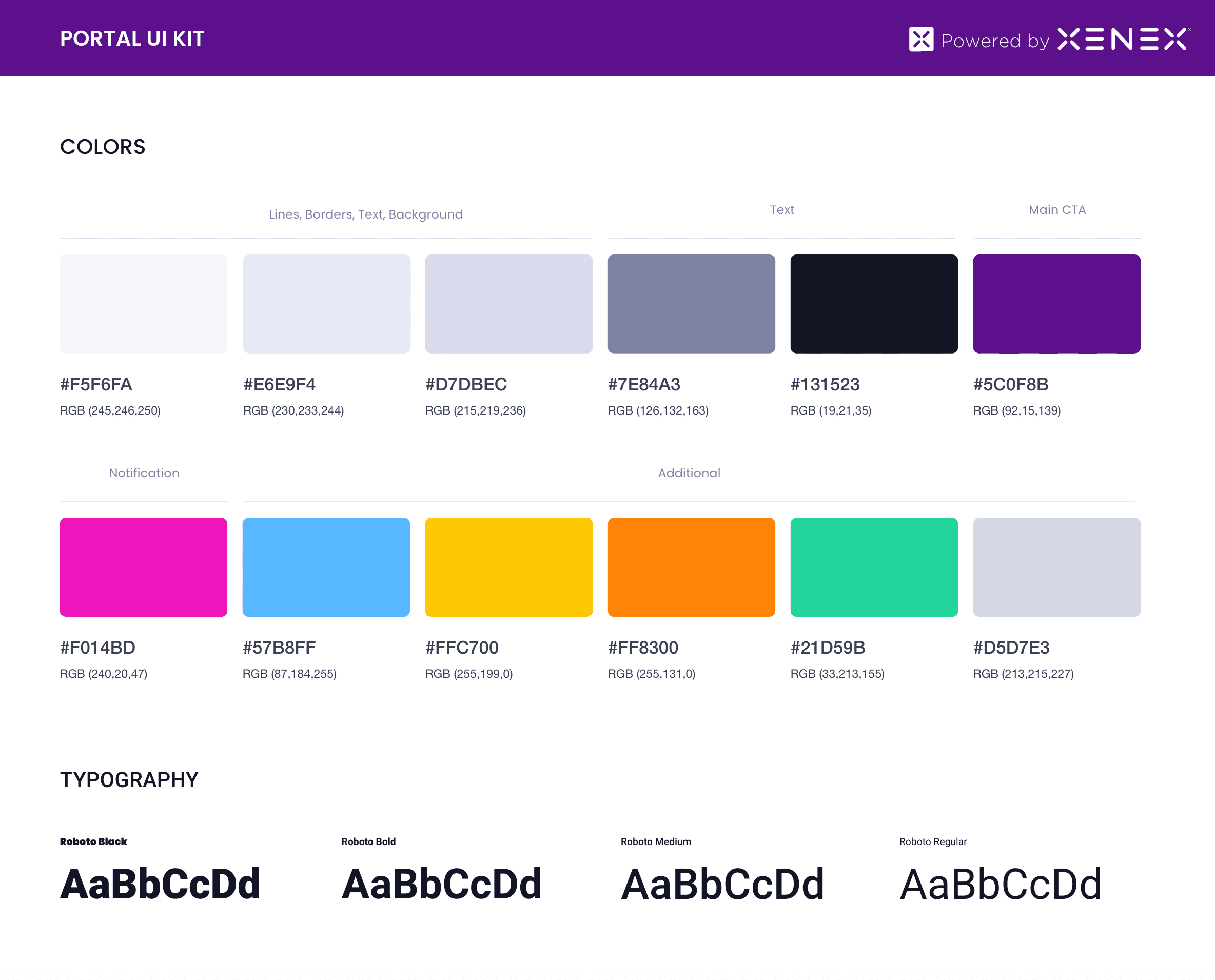This screenshot has height=980, width=1215.
Task: Click the Roboto Regular AaBbCcDd sample
Action: pos(1001,884)
